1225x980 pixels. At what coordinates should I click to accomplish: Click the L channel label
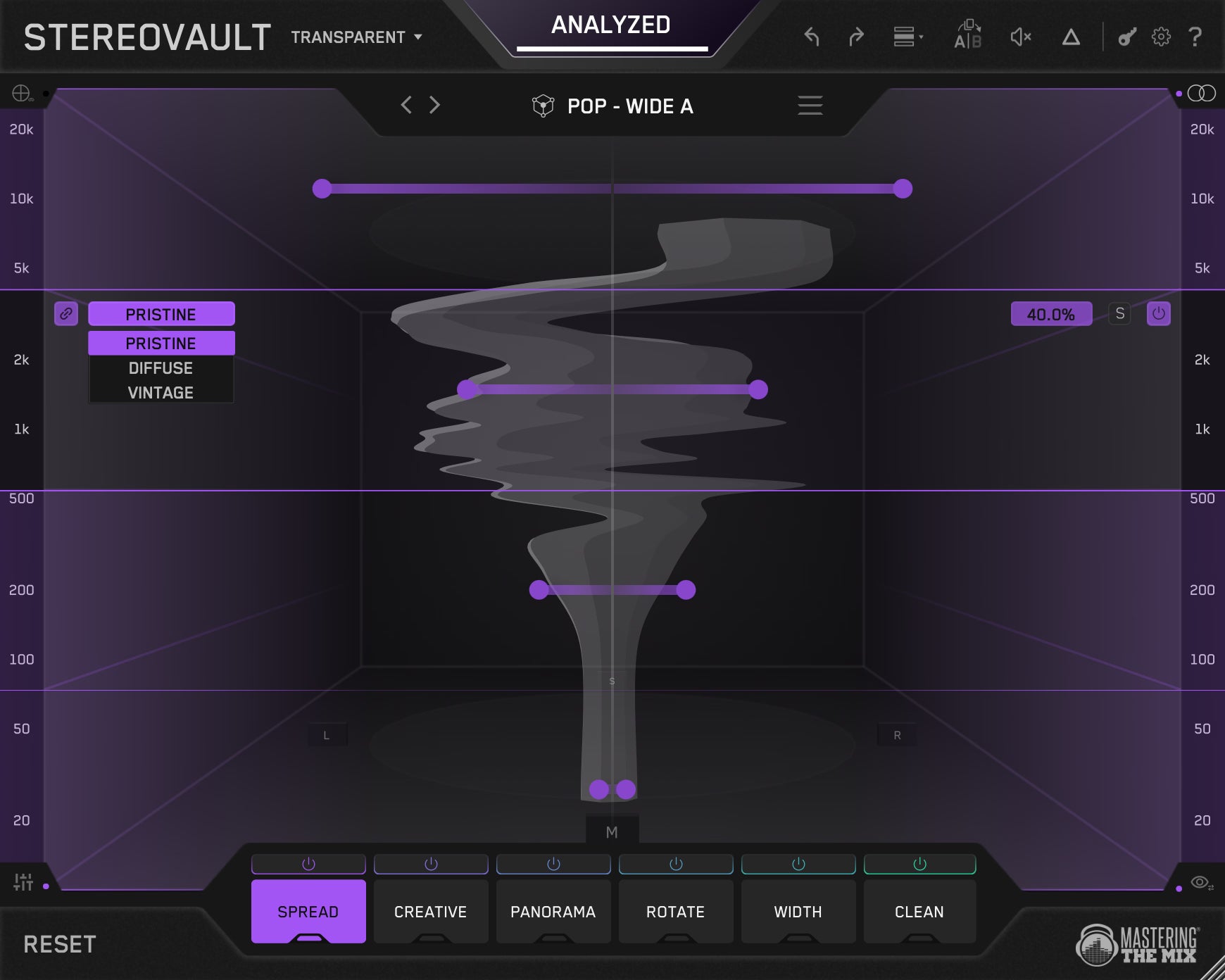326,735
